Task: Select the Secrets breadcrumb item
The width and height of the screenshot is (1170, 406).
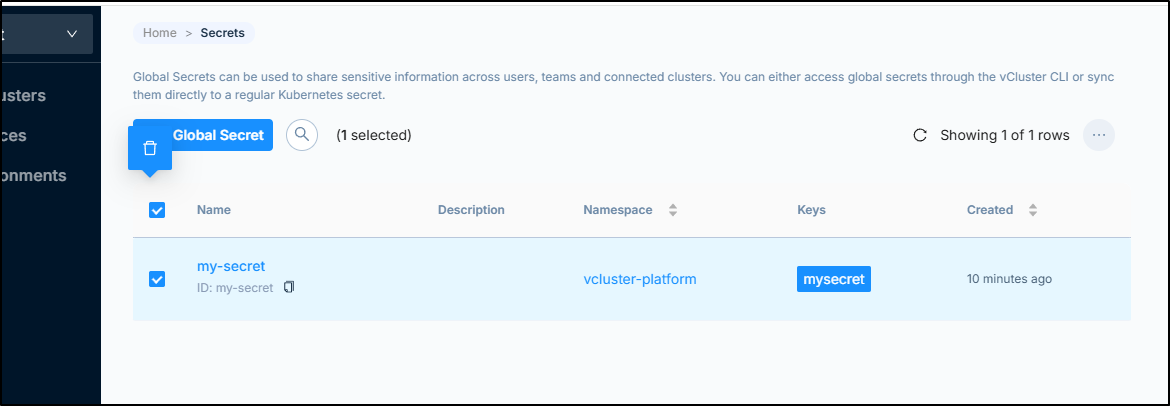Action: tap(222, 33)
